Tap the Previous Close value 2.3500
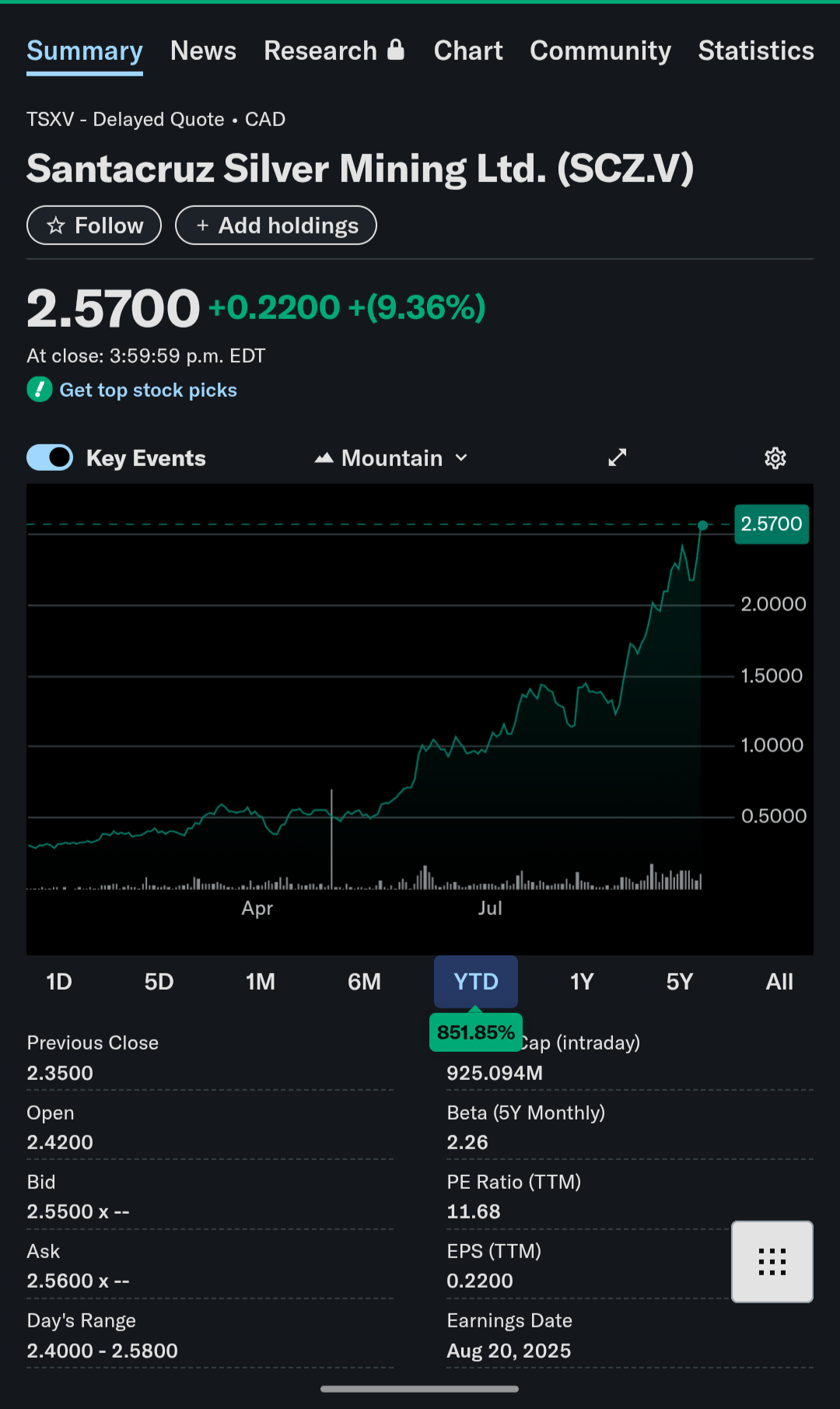Viewport: 840px width, 1409px height. pos(60,1073)
